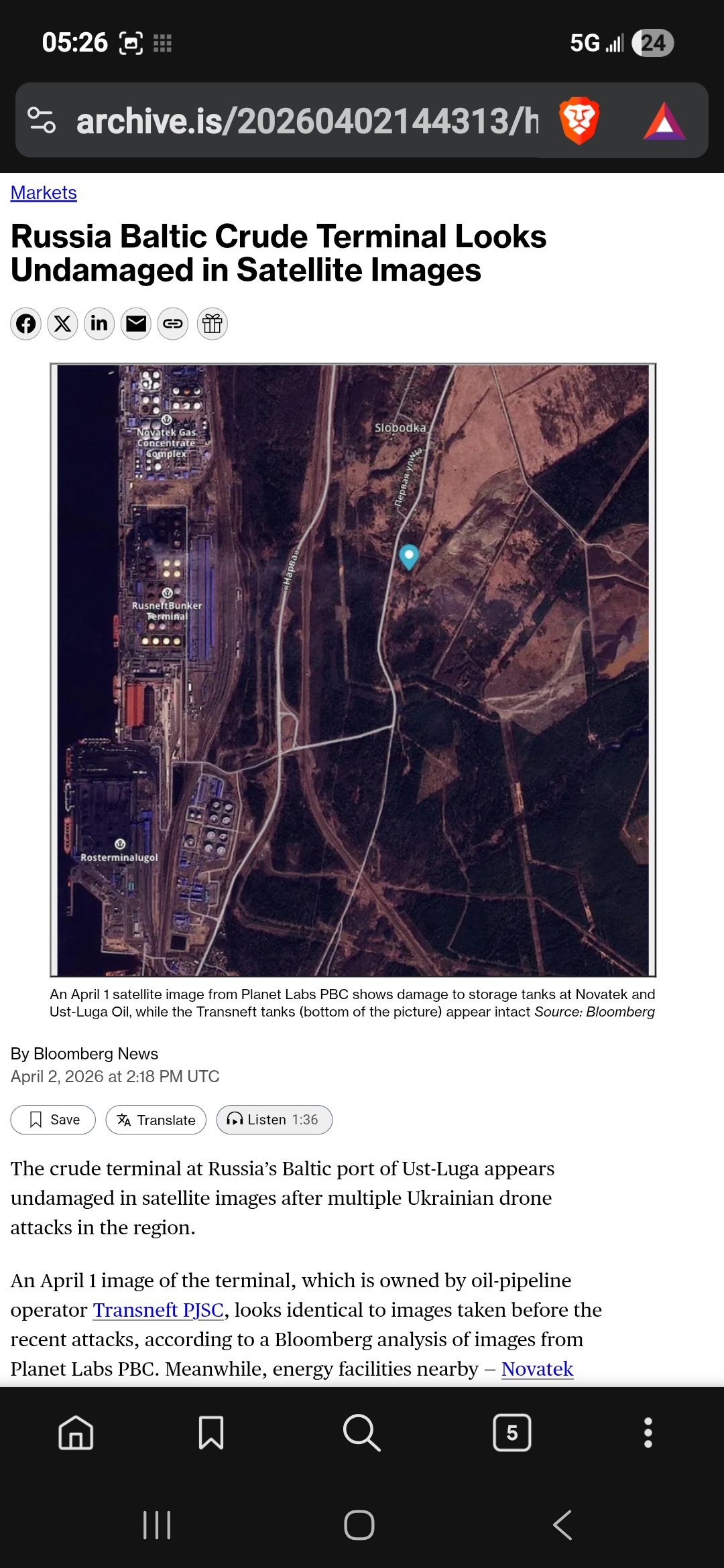Open the browser three-dot menu
Viewport: 724px width, 1568px height.
click(648, 1433)
